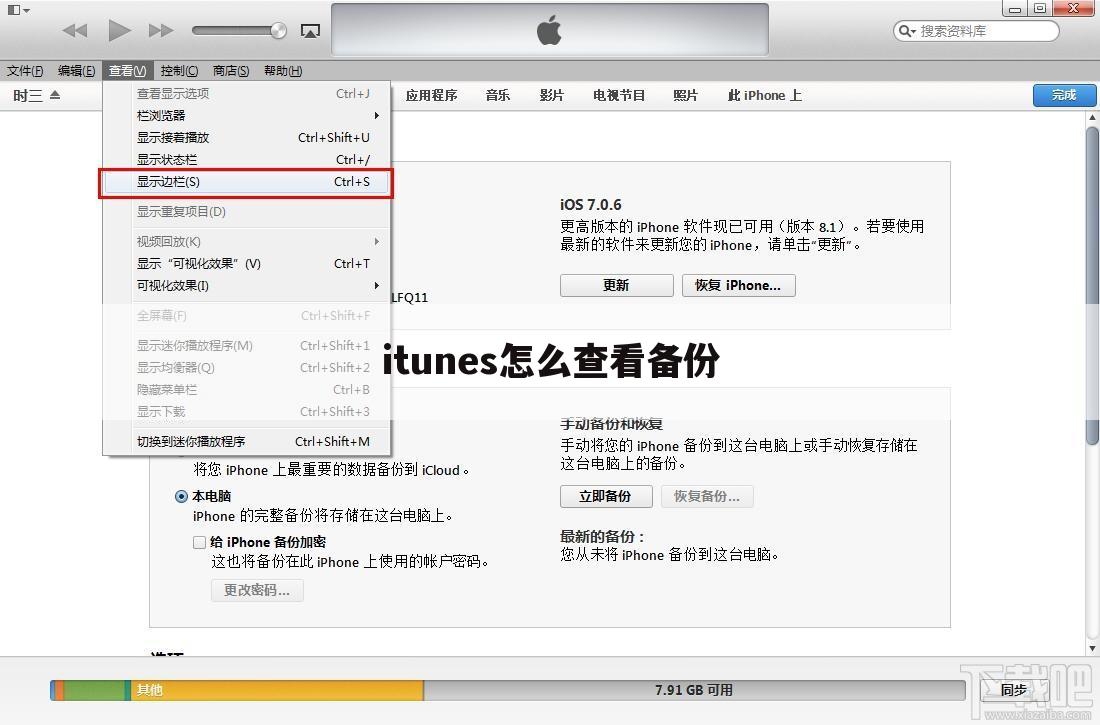1100x725 pixels.
Task: Switch to the 此 iPhone 上 tab
Action: [765, 95]
